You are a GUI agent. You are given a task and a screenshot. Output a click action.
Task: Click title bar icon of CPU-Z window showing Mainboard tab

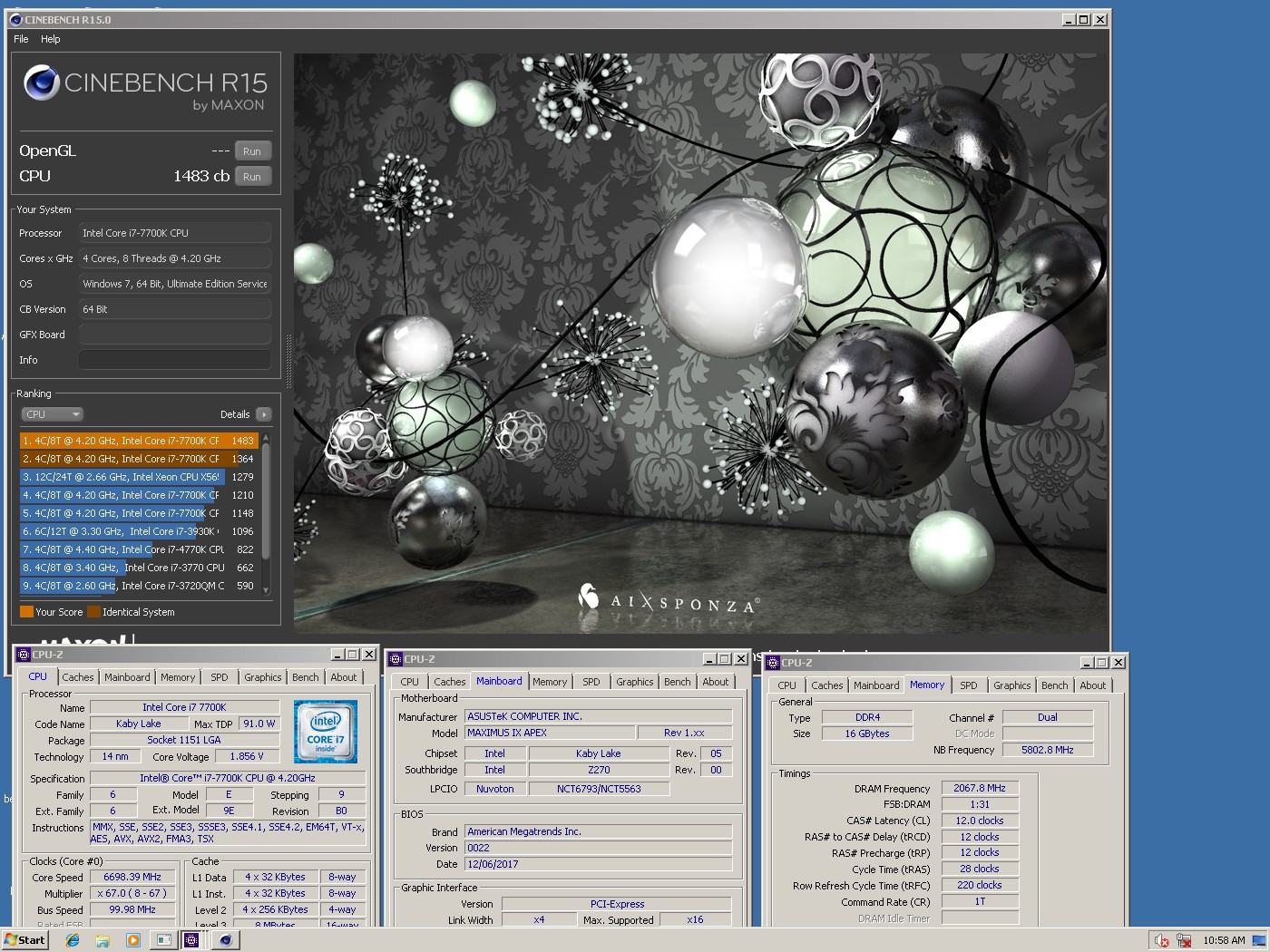point(395,659)
